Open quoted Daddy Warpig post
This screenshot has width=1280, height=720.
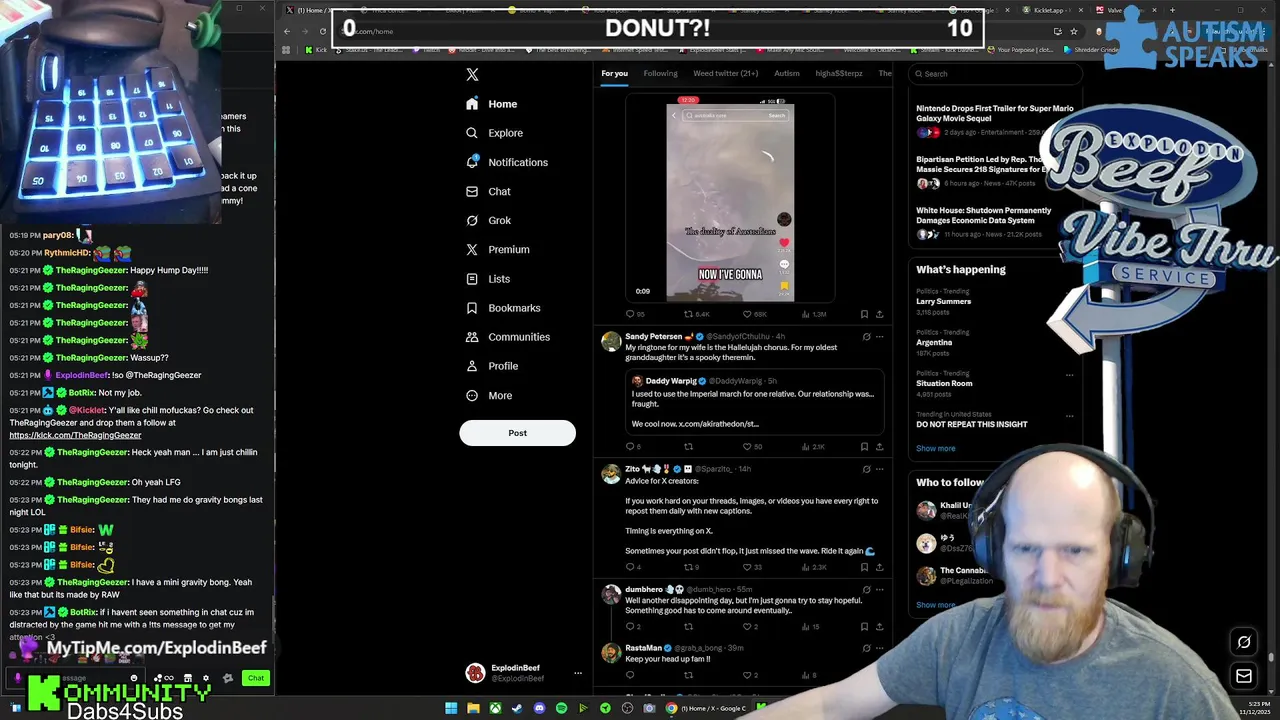[x=755, y=402]
